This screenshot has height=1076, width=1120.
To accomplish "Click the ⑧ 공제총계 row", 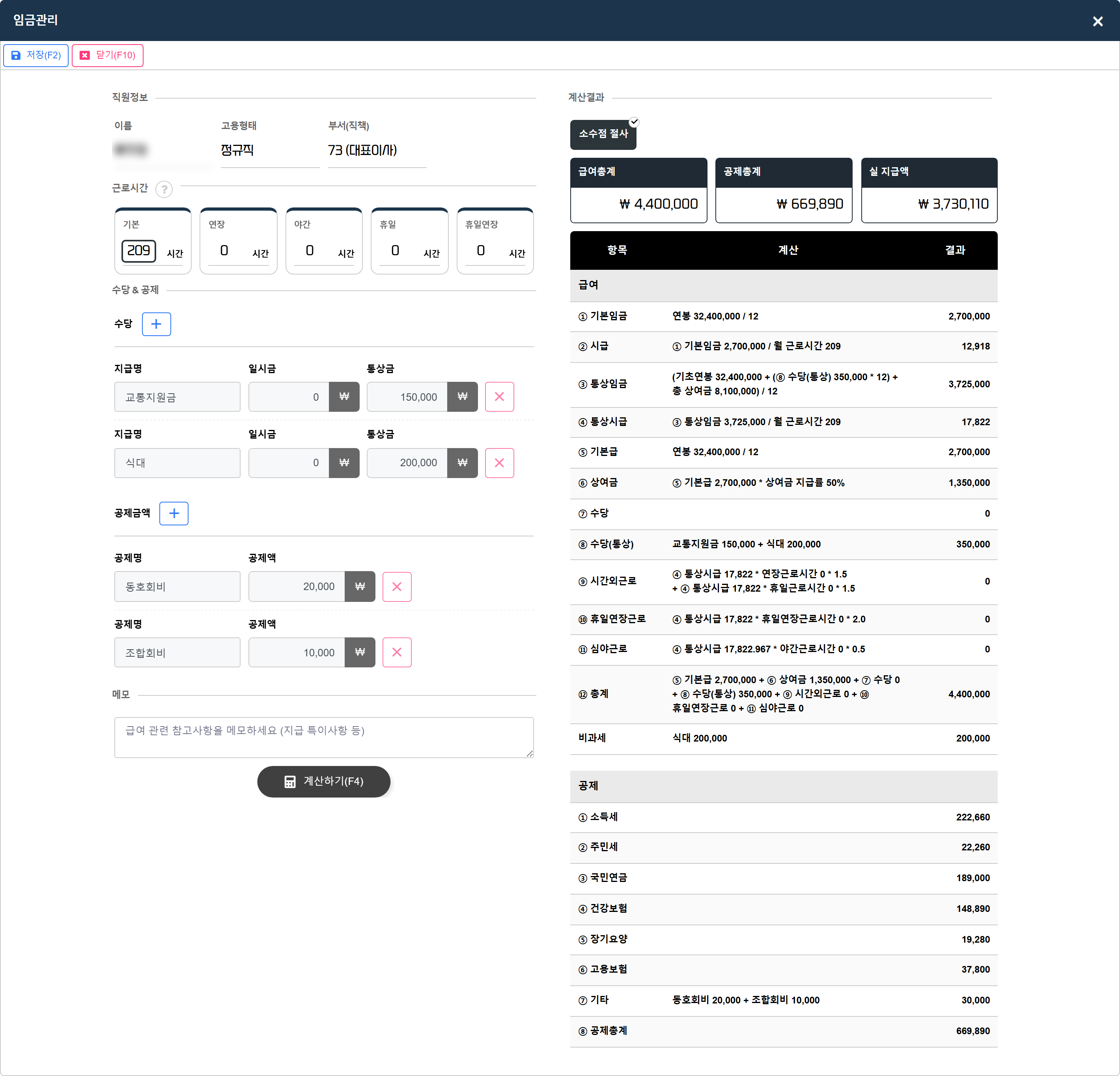I will tap(784, 1031).
